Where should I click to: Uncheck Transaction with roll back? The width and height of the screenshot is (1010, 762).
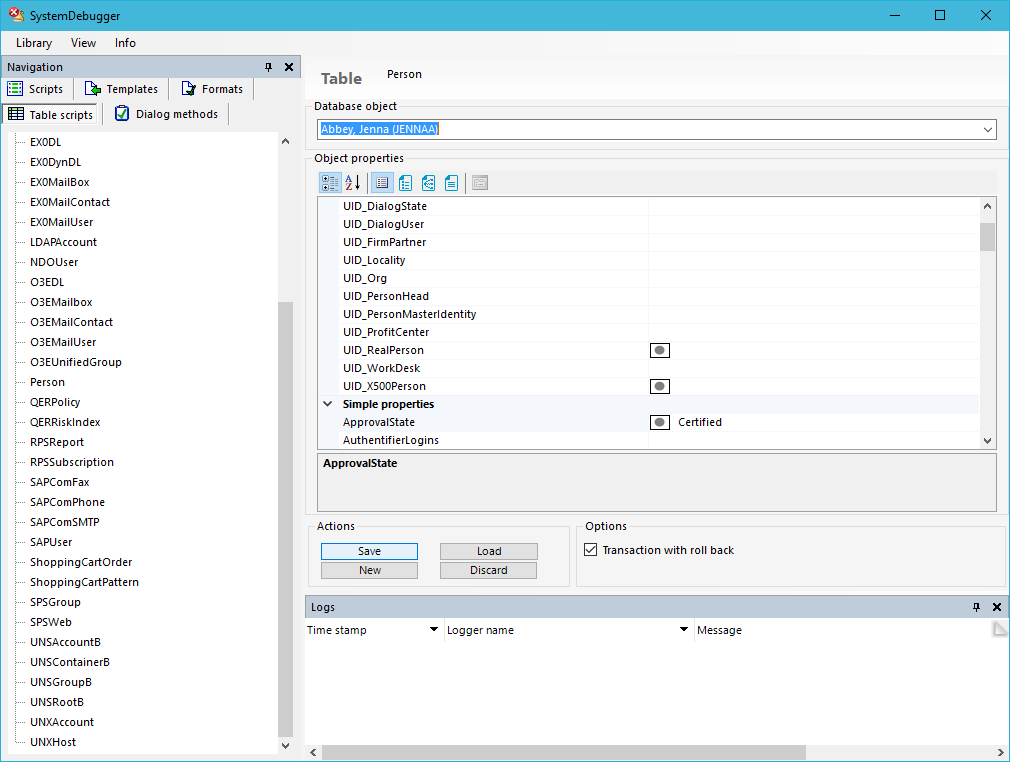[x=591, y=550]
